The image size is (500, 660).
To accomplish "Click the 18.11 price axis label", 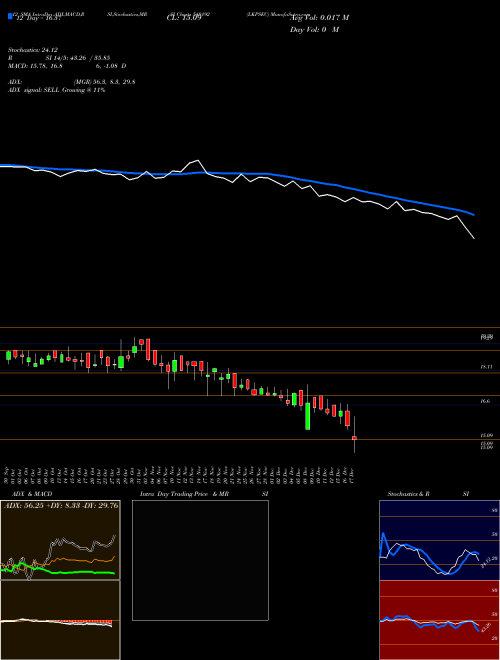I will 486,367.
